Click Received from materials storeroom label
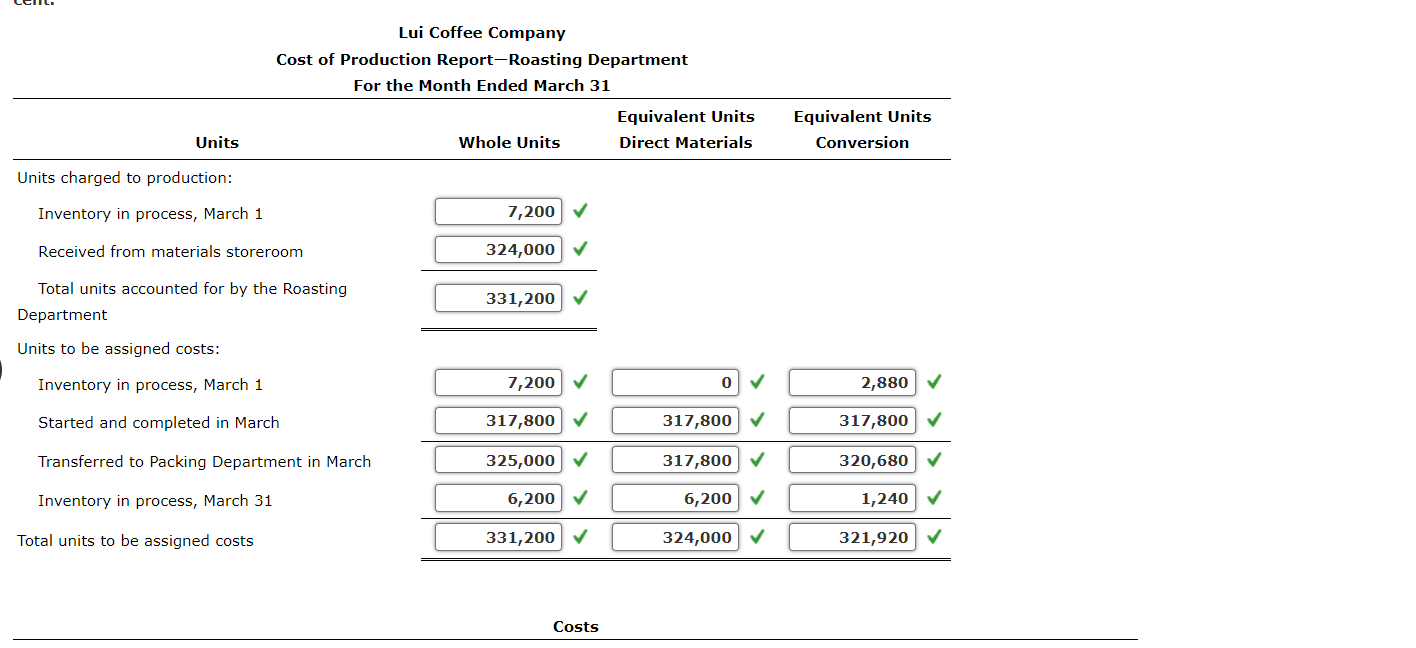Image resolution: width=1416 pixels, height=648 pixels. point(171,251)
